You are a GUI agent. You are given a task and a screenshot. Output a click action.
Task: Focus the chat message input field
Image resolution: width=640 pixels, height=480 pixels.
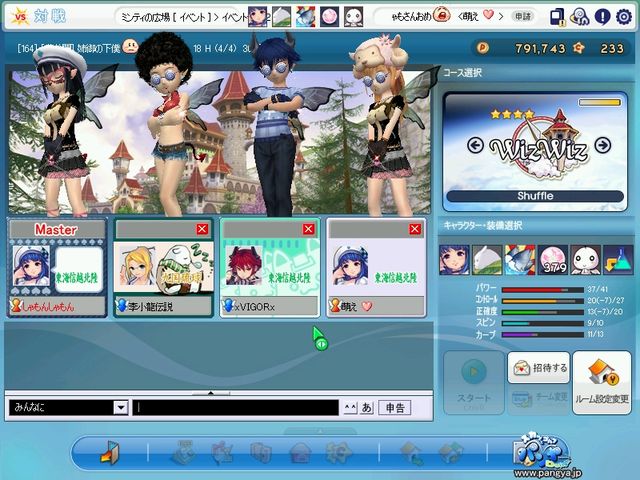point(236,407)
